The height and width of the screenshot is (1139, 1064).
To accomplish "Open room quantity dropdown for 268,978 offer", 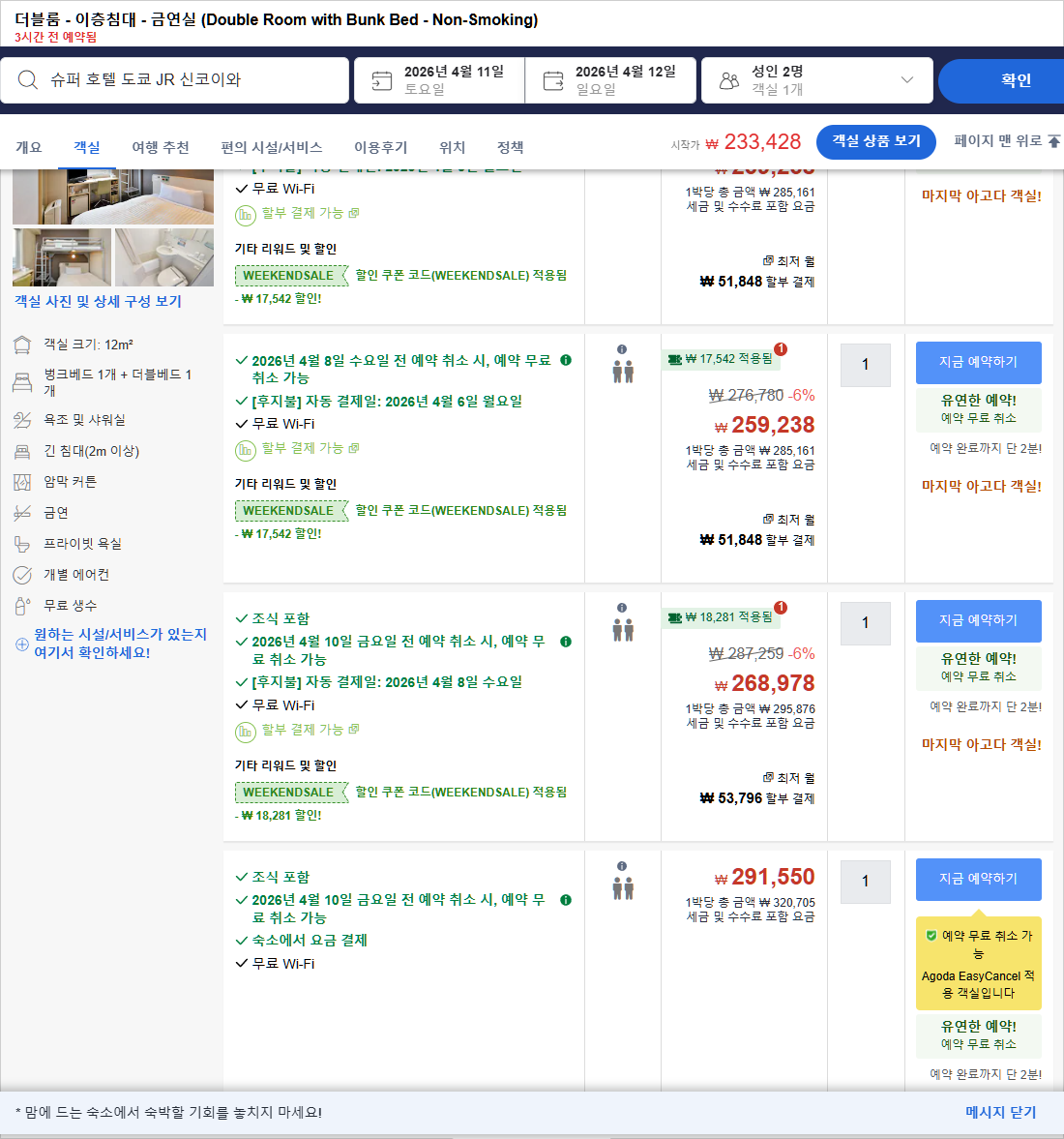I will click(x=865, y=623).
